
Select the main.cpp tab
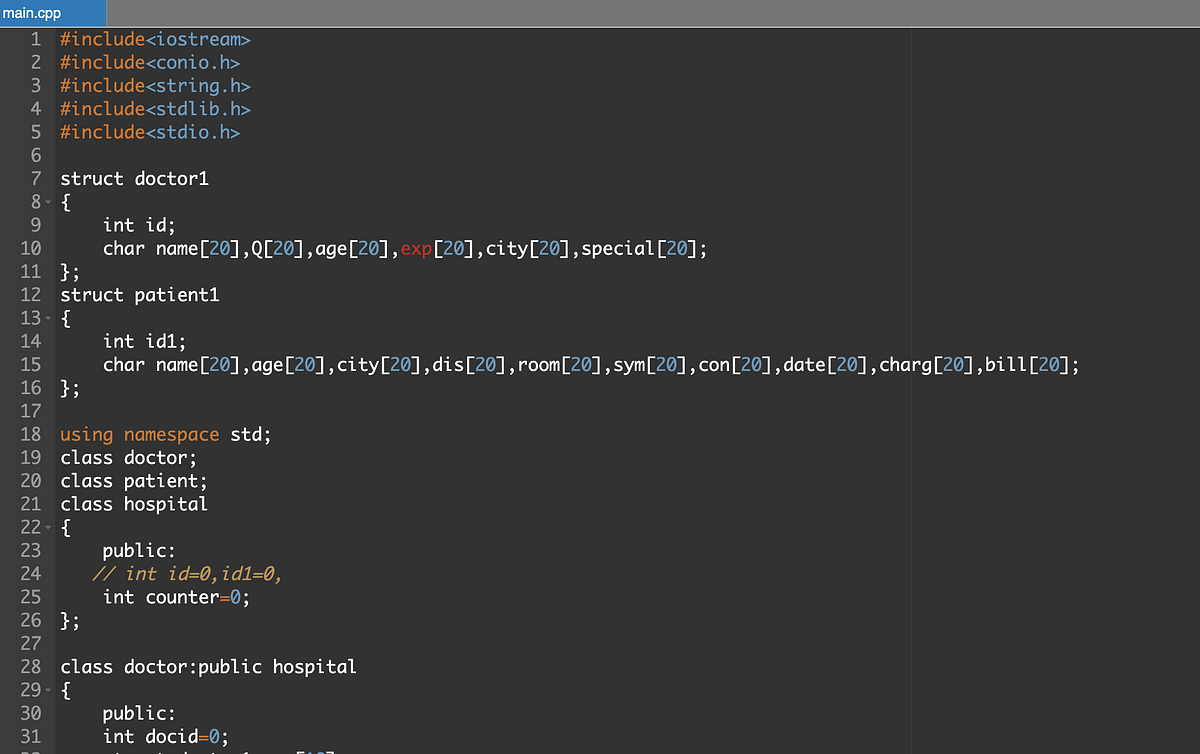[x=30, y=13]
